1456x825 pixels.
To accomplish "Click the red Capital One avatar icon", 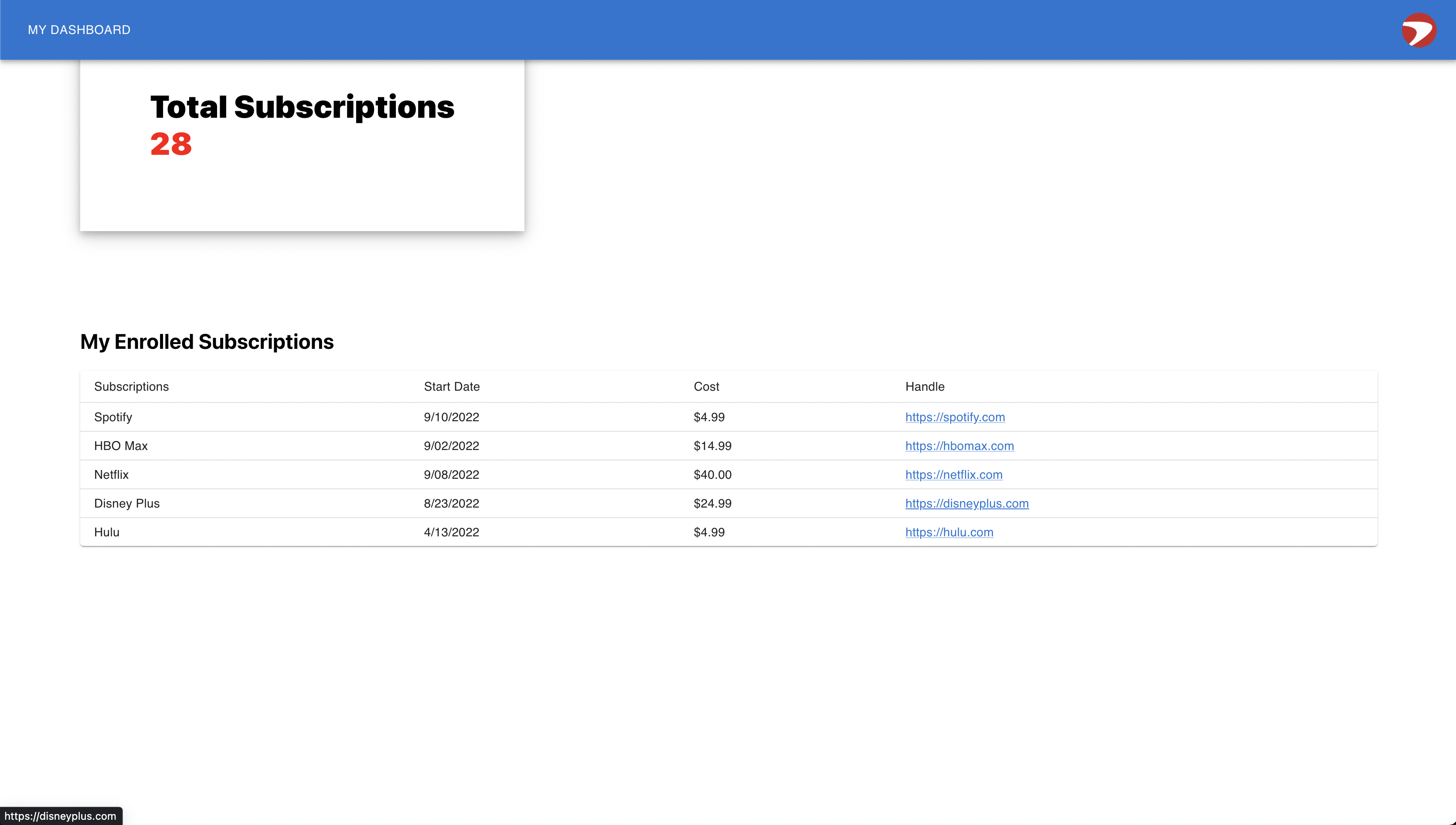I will click(x=1418, y=30).
